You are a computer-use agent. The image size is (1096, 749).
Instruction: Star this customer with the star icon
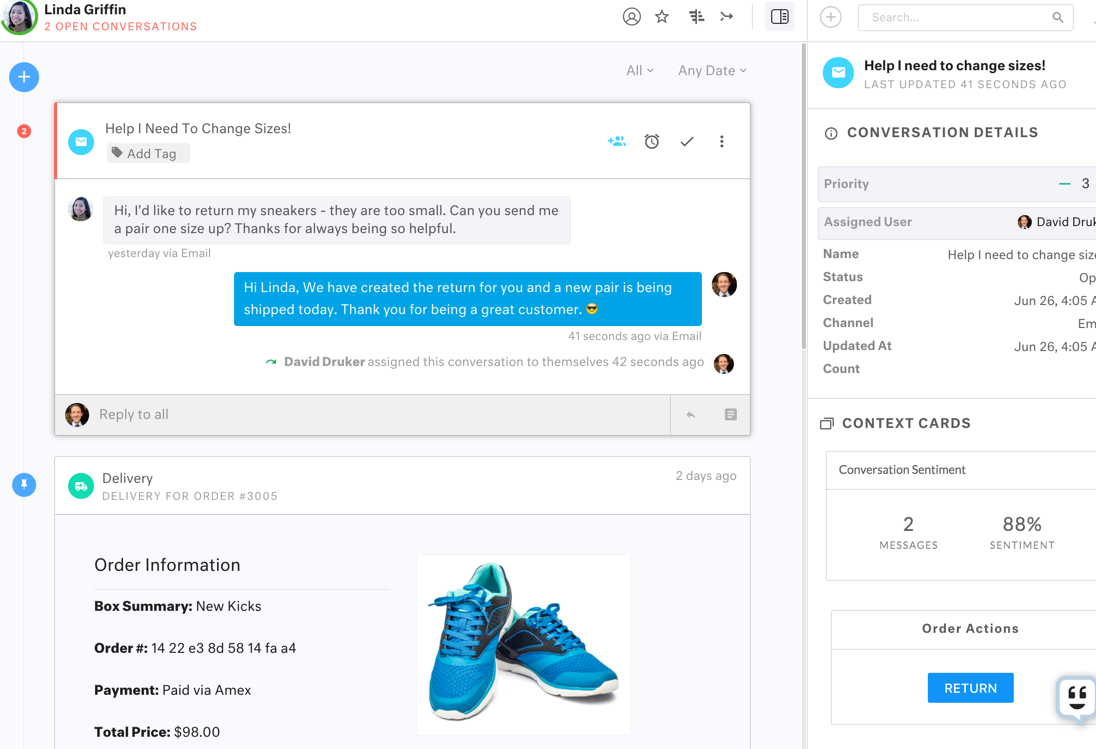[x=662, y=17]
